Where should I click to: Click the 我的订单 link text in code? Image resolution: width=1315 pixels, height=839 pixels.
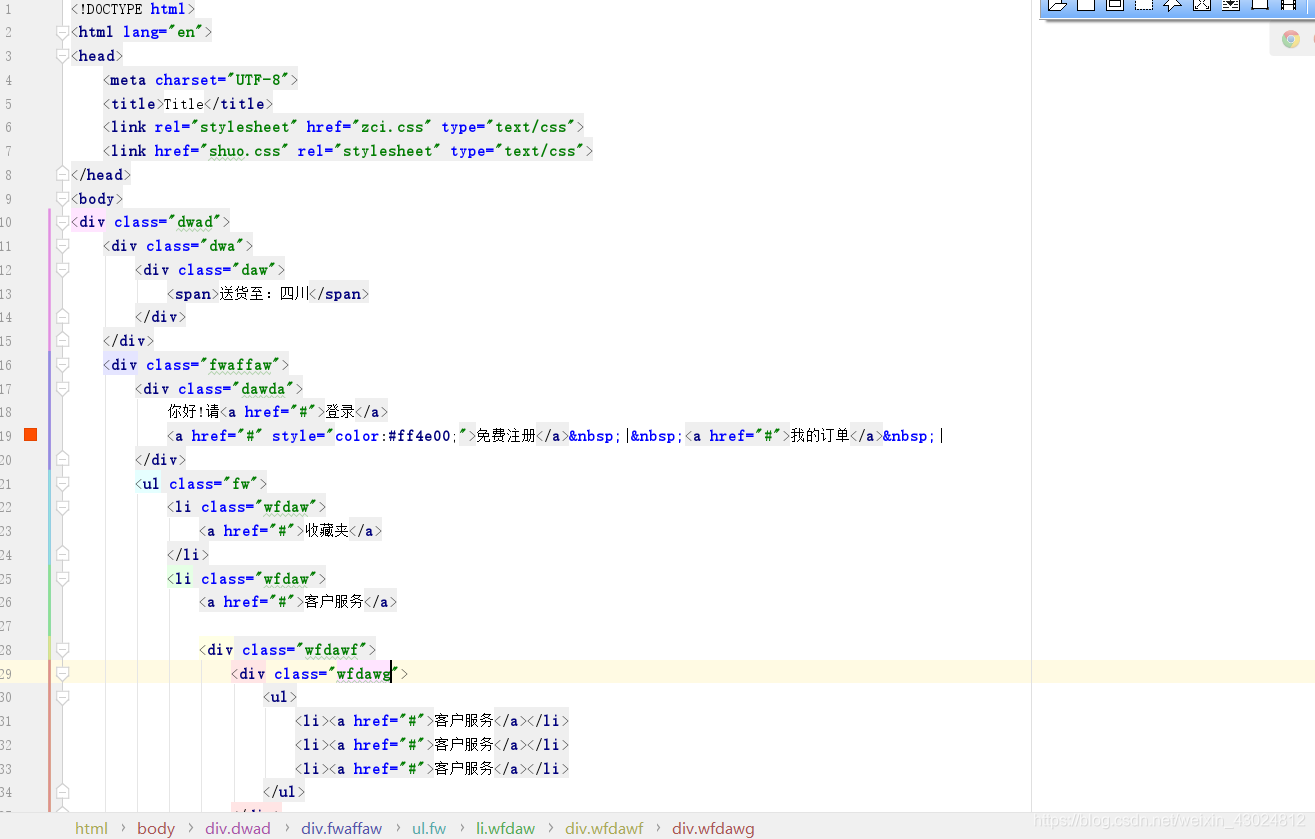[x=820, y=436]
